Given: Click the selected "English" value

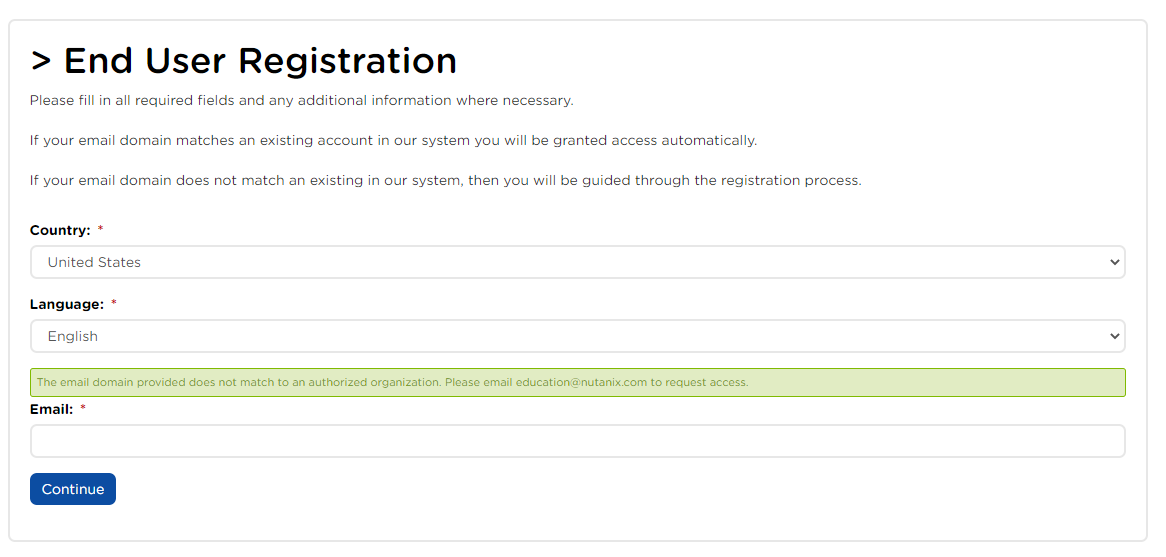Looking at the screenshot, I should pyautogui.click(x=73, y=336).
